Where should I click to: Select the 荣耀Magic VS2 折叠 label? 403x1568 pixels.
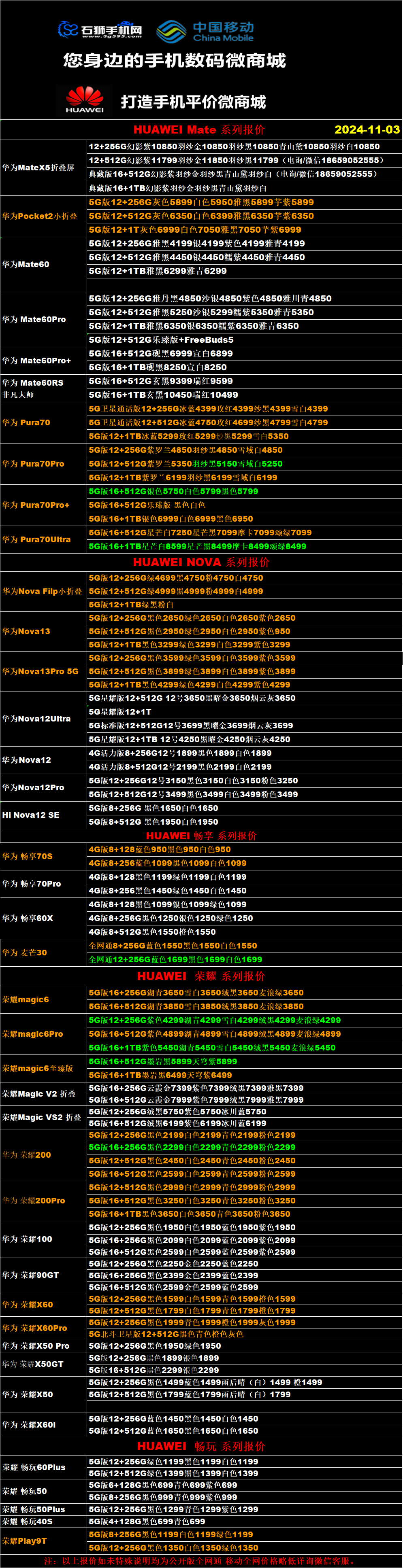(41, 1118)
